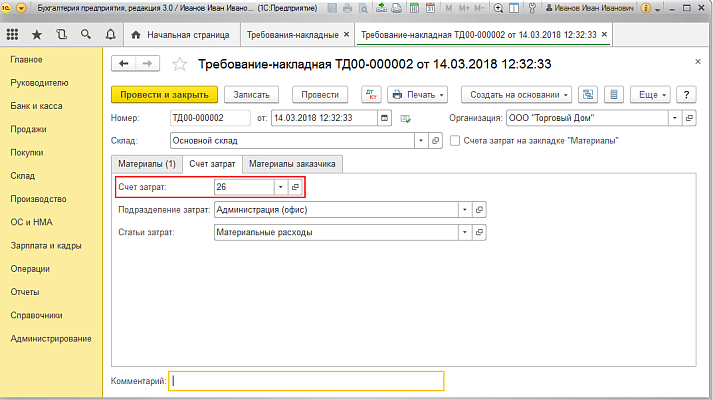The height and width of the screenshot is (400, 713).
Task: Navigate back using the left arrow button
Action: click(x=126, y=64)
